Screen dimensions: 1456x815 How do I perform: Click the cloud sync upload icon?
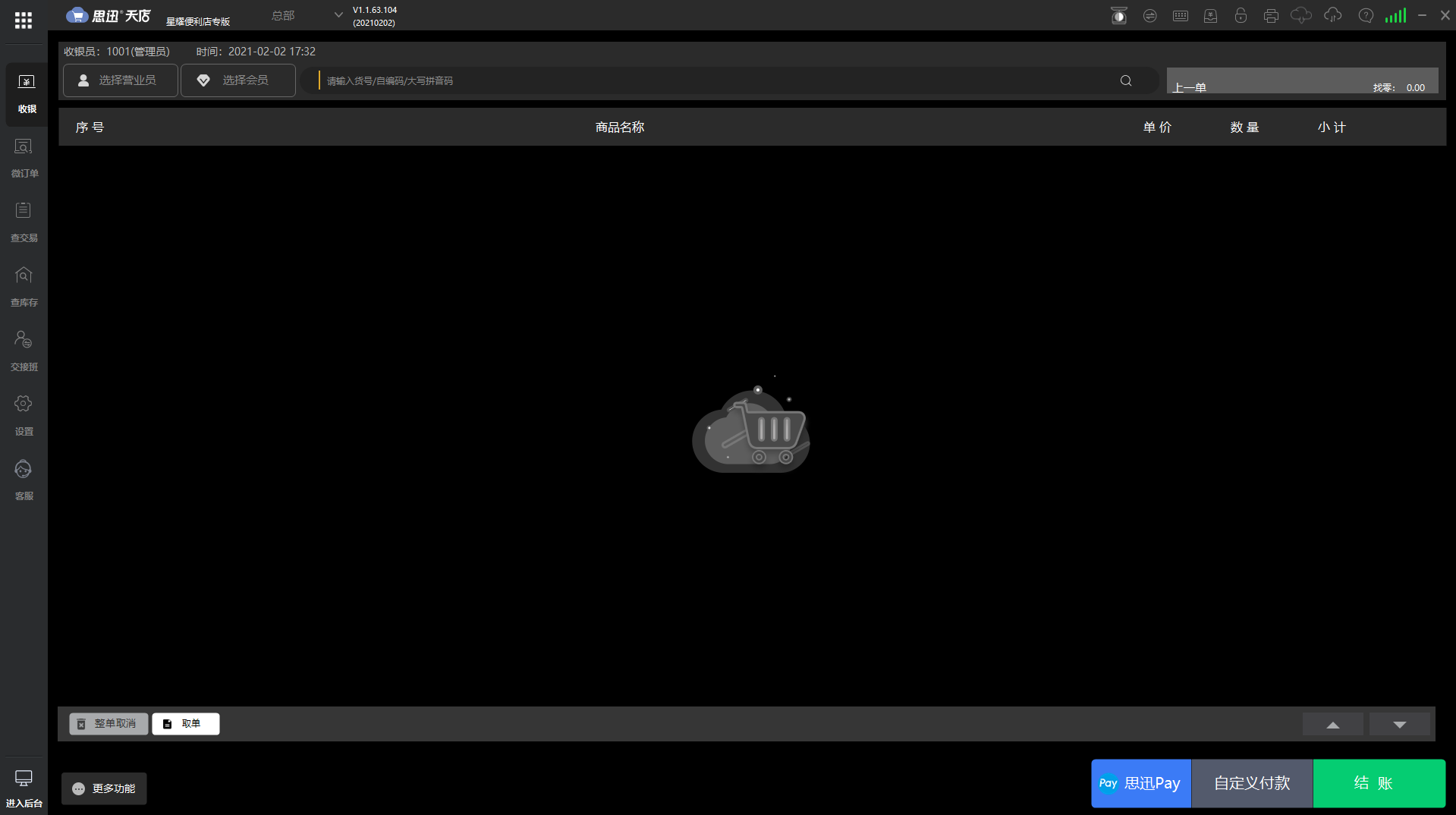1333,15
